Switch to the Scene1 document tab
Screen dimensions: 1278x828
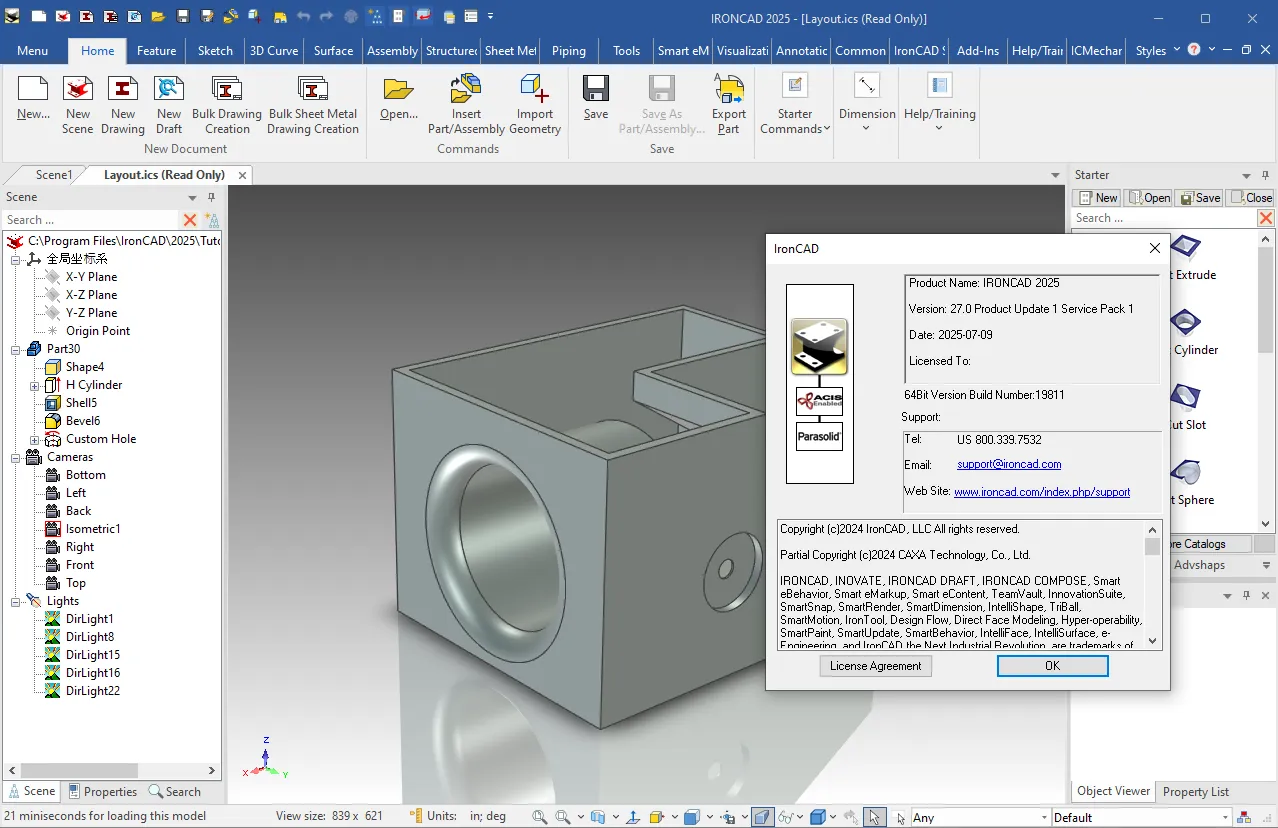[x=54, y=175]
